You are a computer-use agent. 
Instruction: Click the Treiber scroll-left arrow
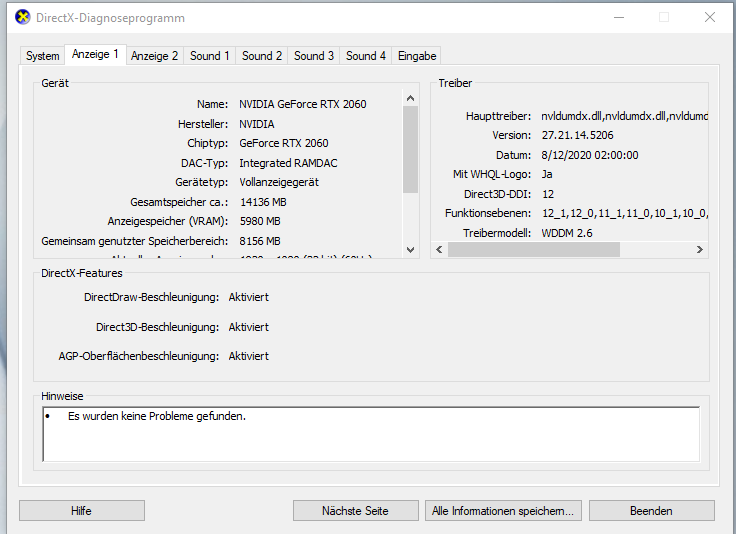pos(439,250)
